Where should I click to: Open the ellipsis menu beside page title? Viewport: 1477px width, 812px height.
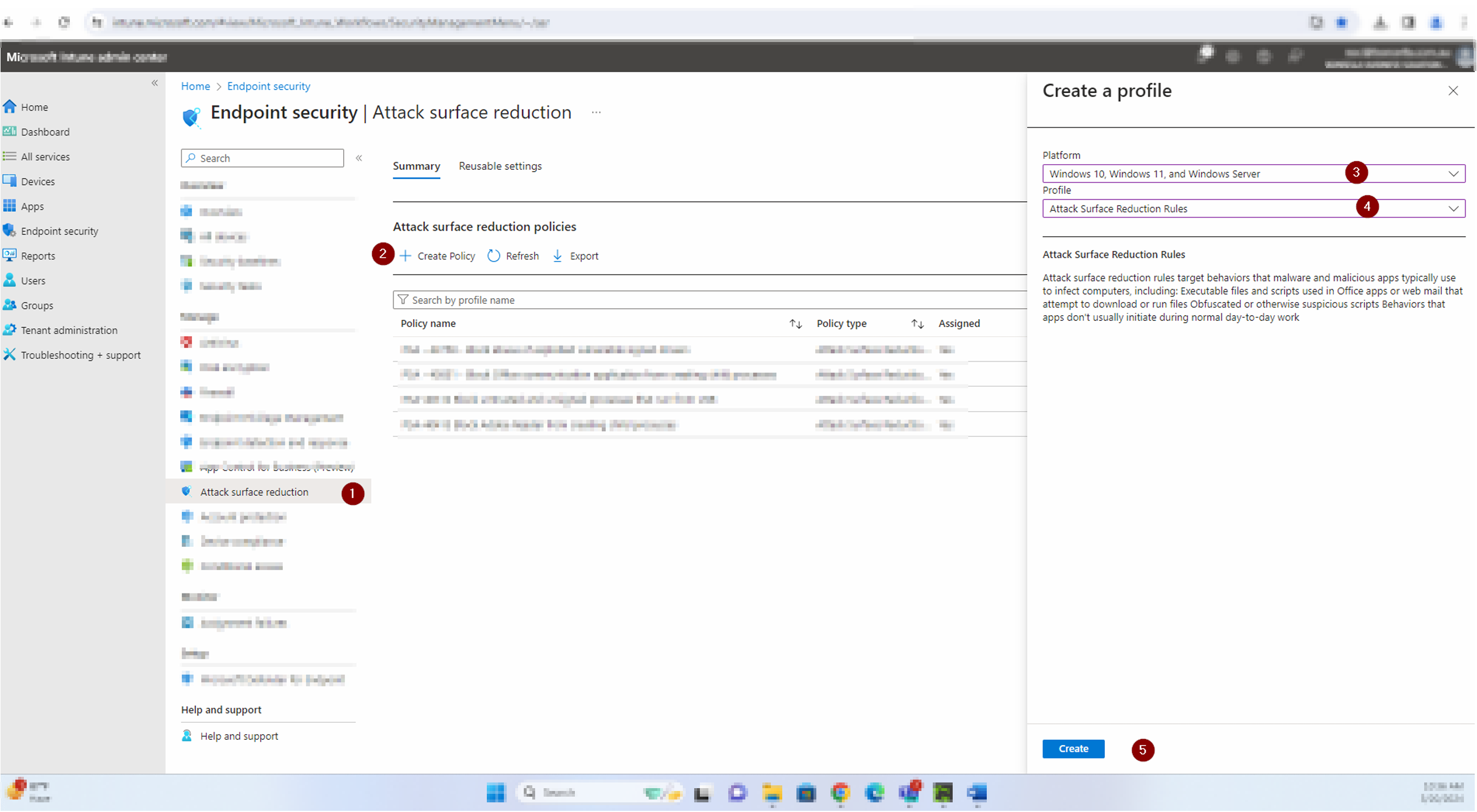click(x=596, y=112)
